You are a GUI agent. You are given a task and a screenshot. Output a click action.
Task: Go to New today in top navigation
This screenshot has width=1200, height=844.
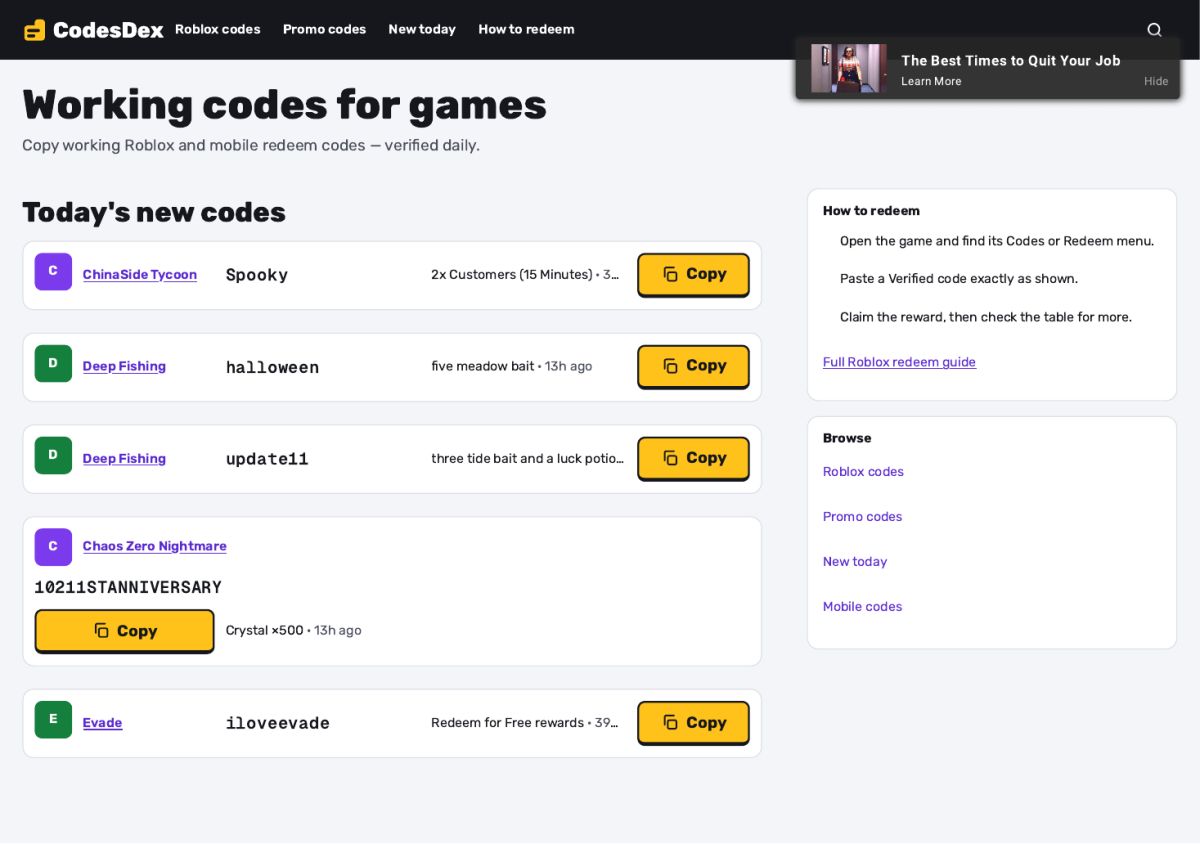point(422,30)
